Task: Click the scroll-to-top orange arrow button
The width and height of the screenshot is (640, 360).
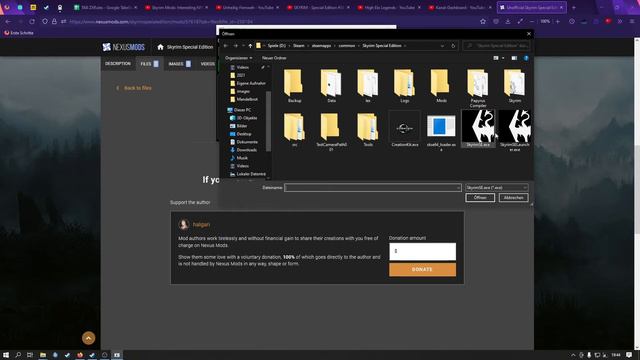Action: tap(89, 338)
